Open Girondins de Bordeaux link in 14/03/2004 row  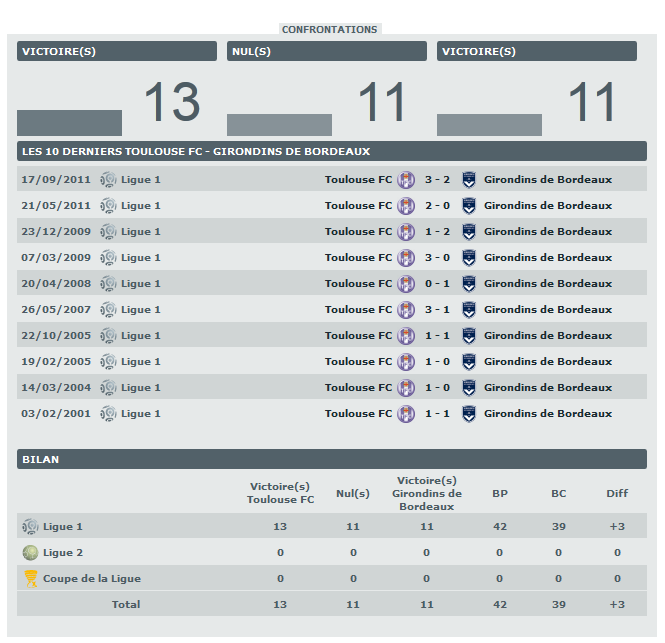[547, 388]
